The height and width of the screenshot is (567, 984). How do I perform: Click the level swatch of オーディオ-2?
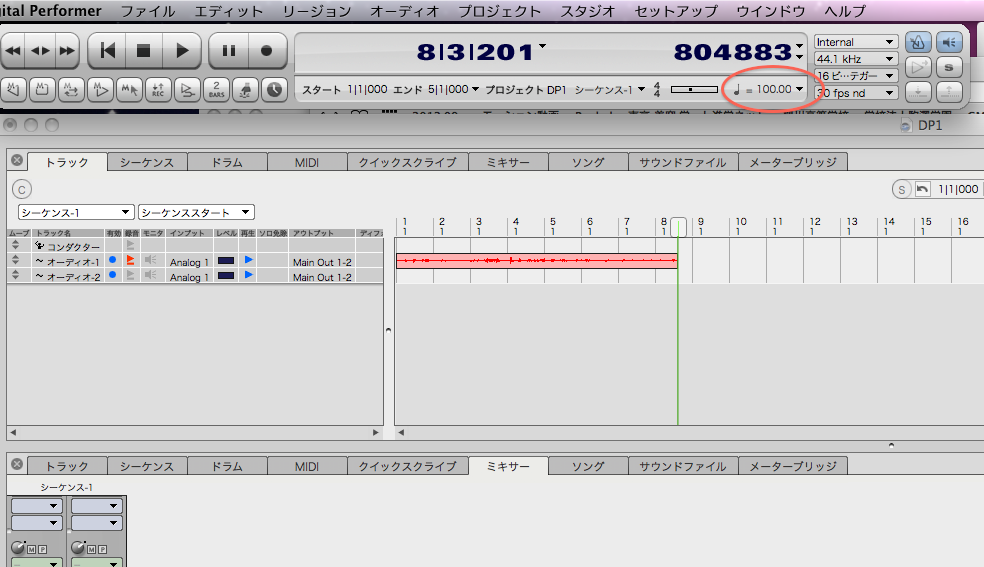tap(226, 275)
